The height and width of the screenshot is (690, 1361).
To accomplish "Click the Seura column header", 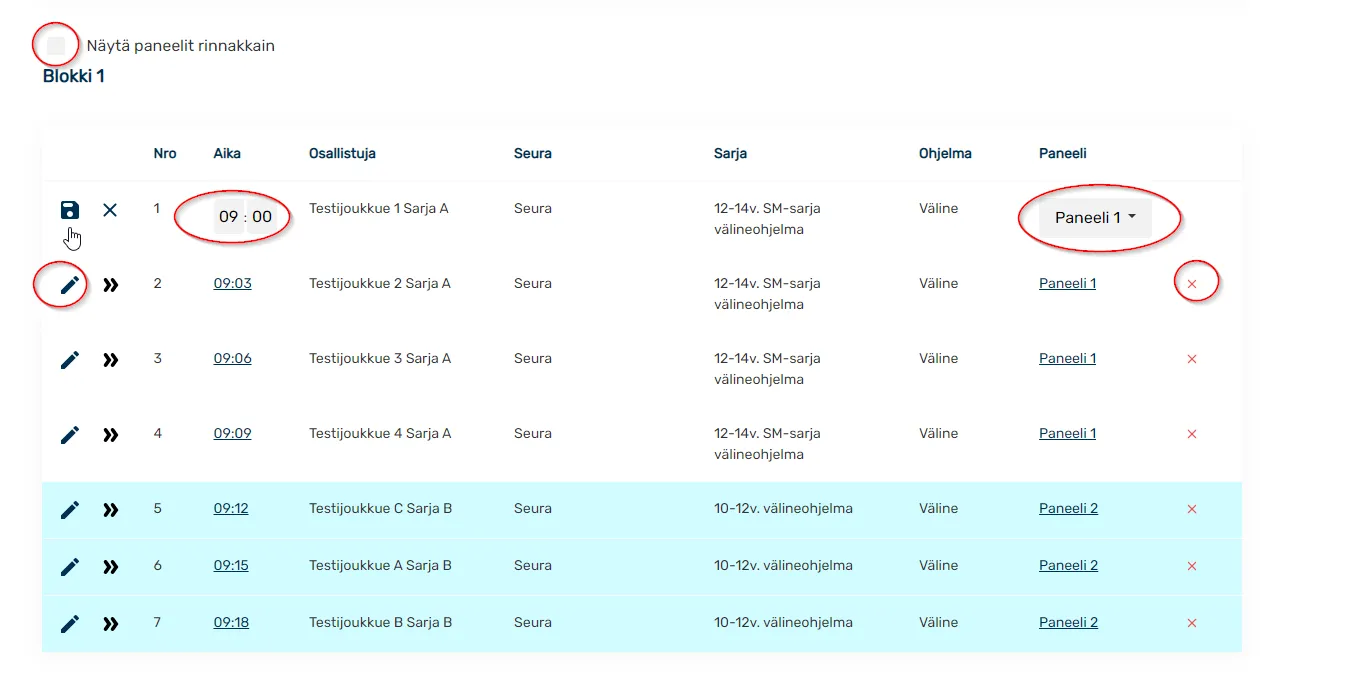I will [533, 154].
